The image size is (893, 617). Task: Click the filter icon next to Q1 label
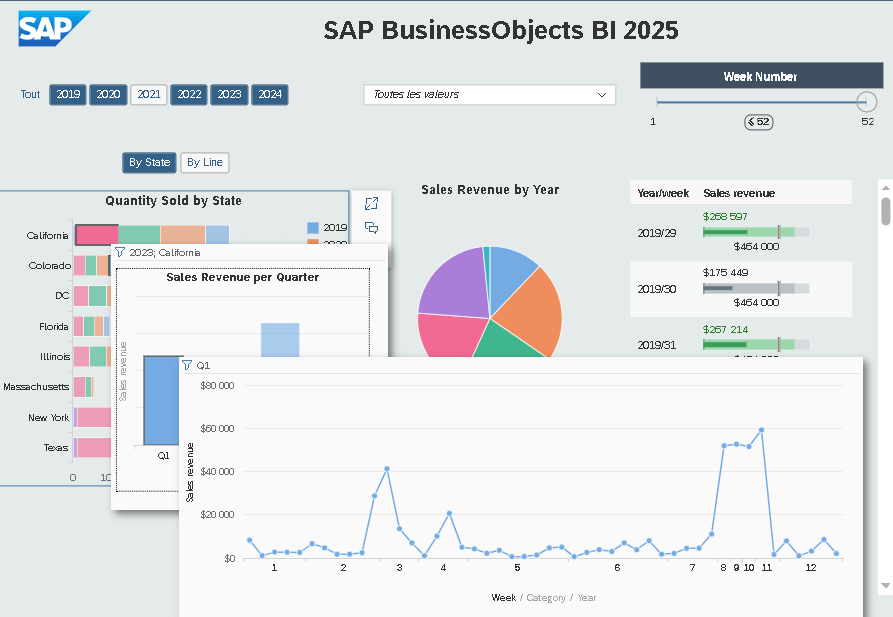coord(187,365)
